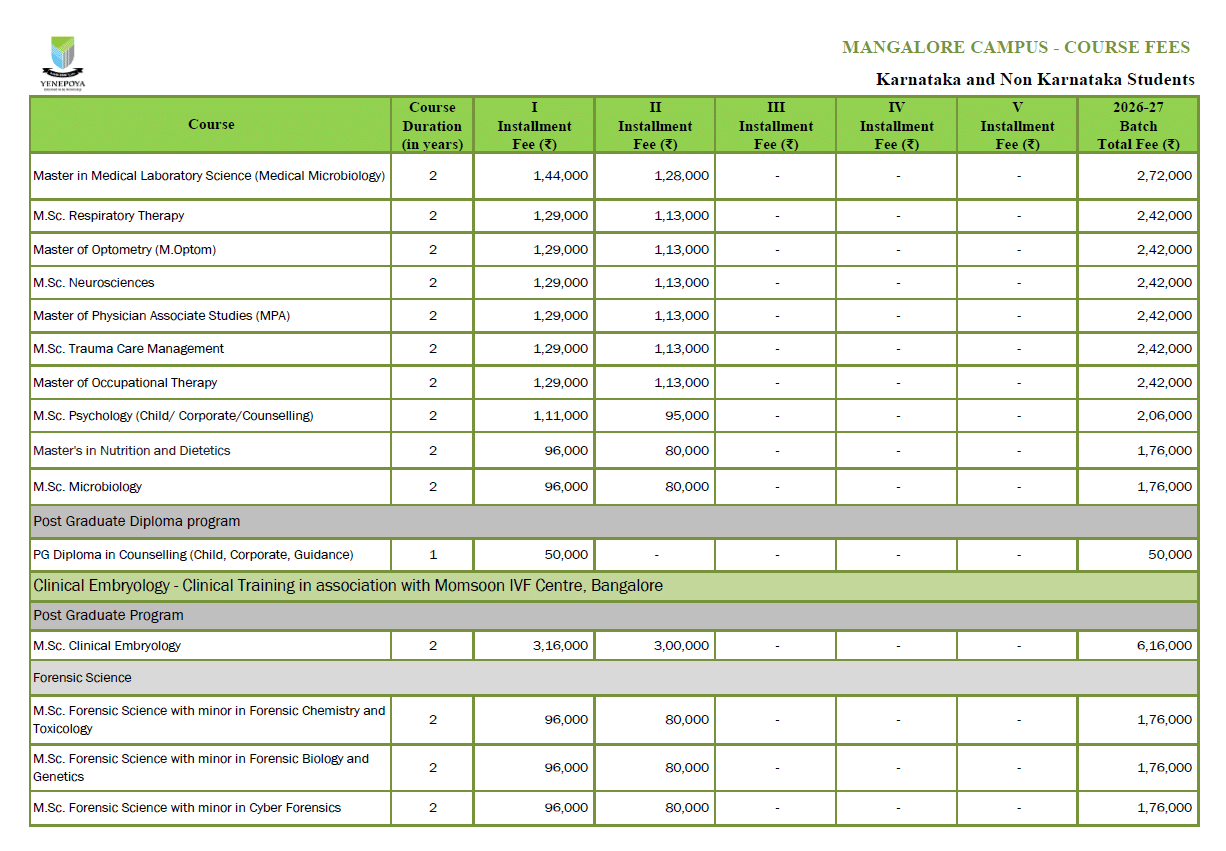The width and height of the screenshot is (1226, 851).
Task: Click the Karnataka and Non Karnataka Students subtitle
Action: pyautogui.click(x=1035, y=79)
